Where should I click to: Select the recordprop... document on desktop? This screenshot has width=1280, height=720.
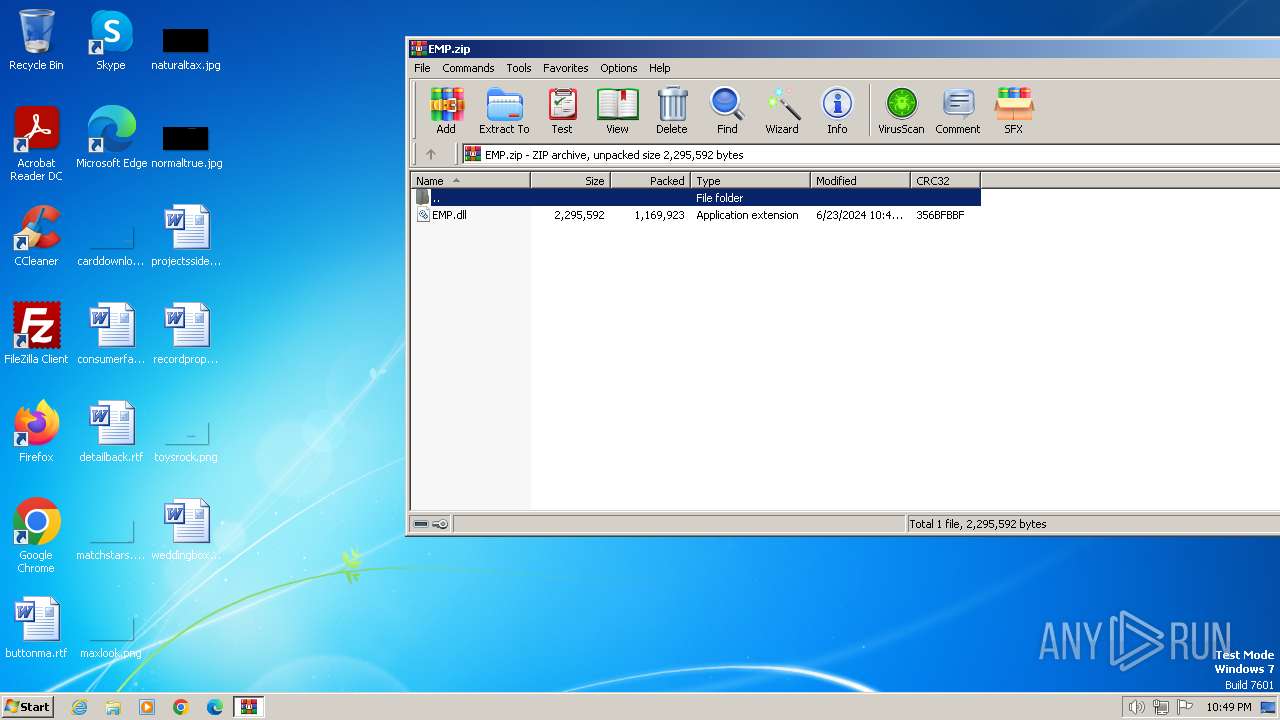pyautogui.click(x=186, y=334)
